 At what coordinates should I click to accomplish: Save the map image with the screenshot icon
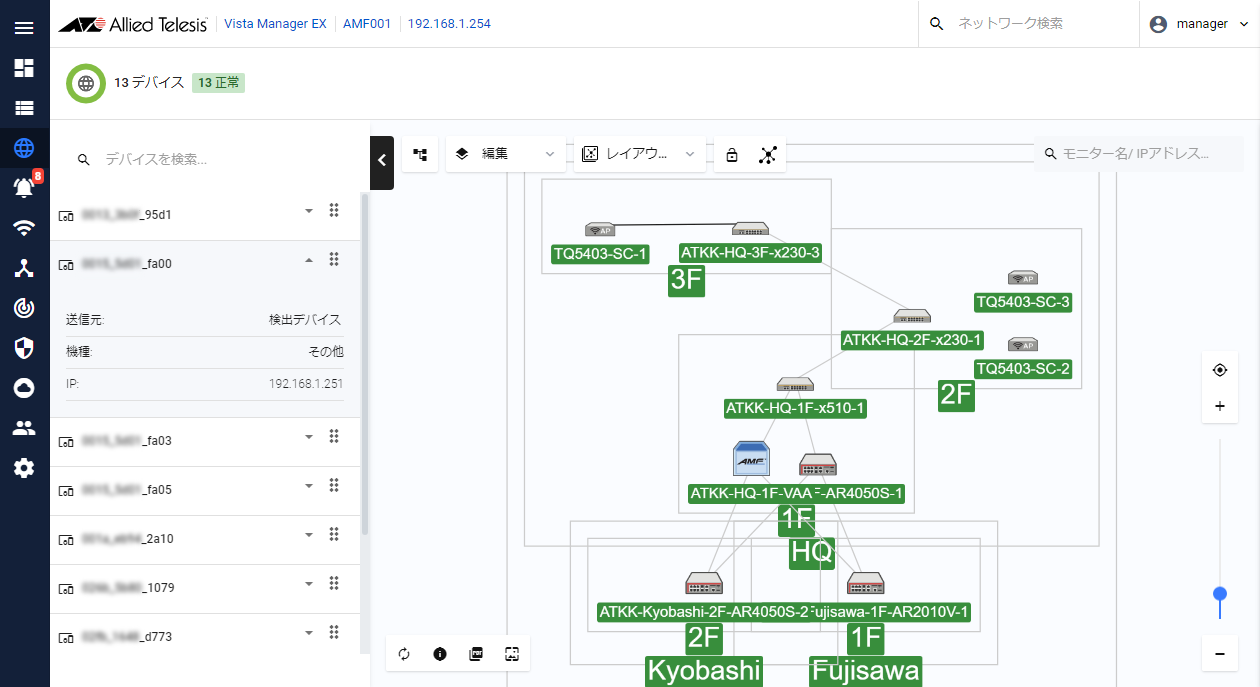512,654
